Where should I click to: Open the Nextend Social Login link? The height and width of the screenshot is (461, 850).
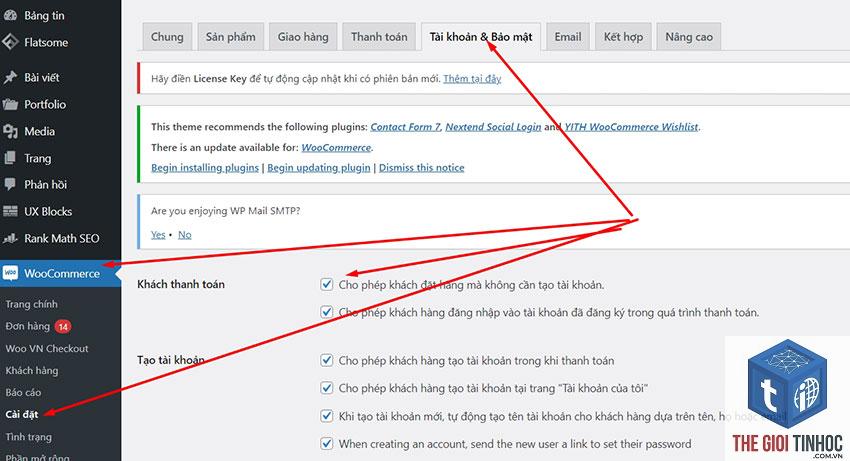pos(493,127)
